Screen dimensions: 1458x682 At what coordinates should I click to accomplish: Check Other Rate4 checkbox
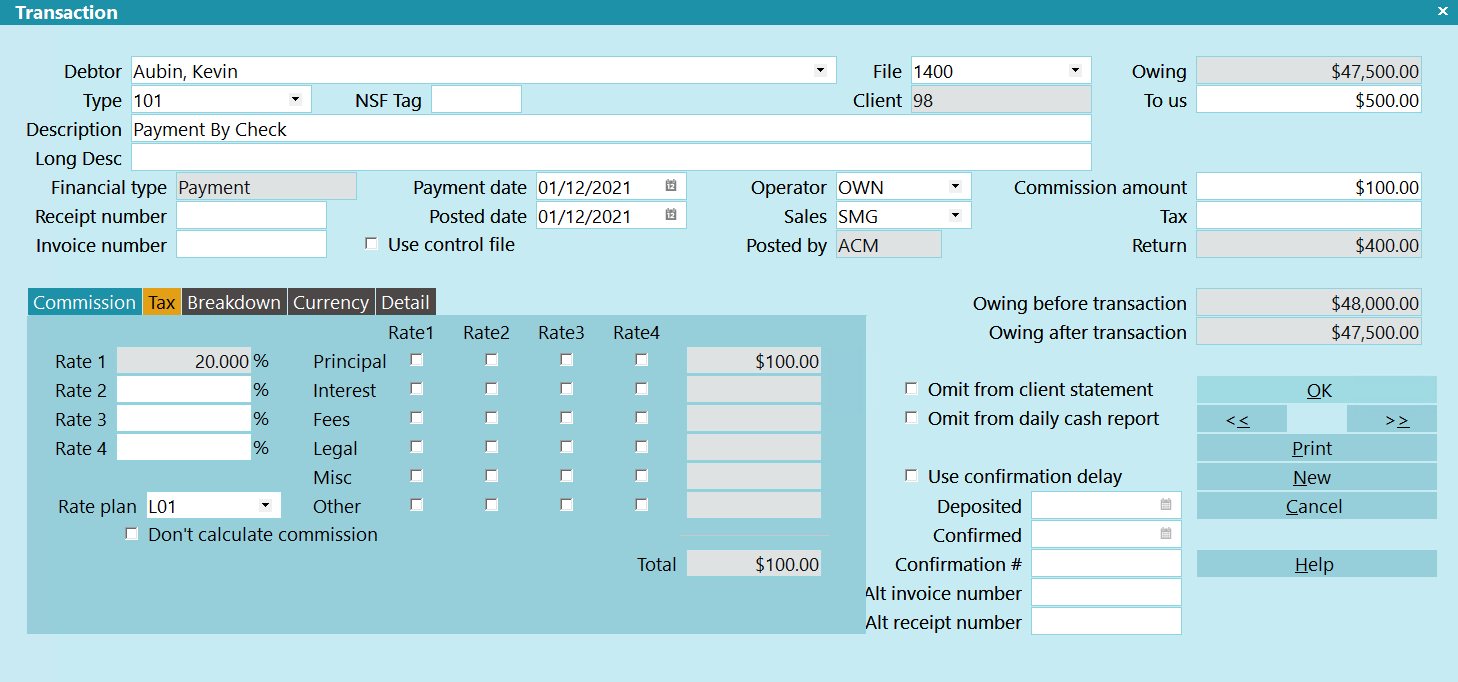tap(642, 505)
